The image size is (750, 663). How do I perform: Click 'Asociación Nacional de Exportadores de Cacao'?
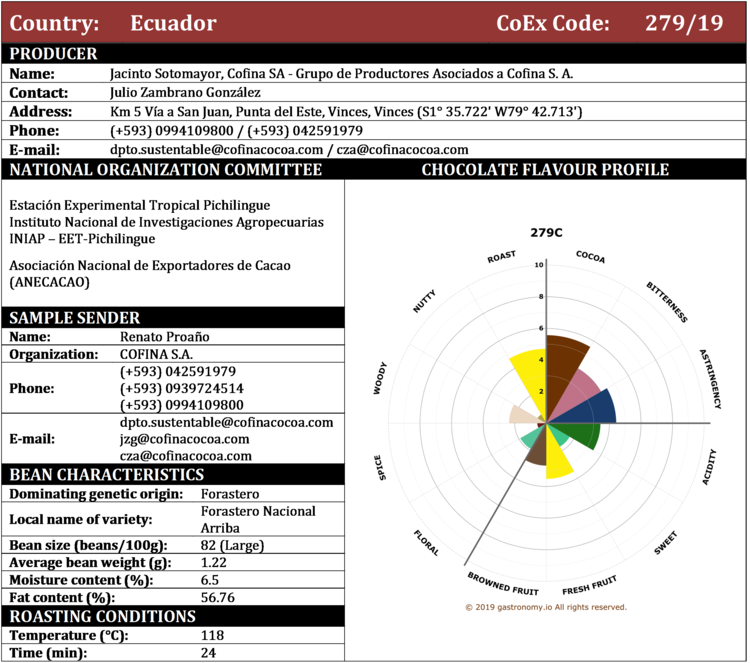(x=150, y=265)
